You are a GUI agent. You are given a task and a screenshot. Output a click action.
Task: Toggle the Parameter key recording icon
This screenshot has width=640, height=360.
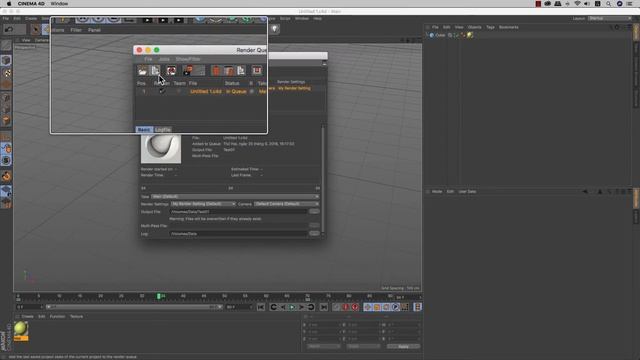(396, 307)
